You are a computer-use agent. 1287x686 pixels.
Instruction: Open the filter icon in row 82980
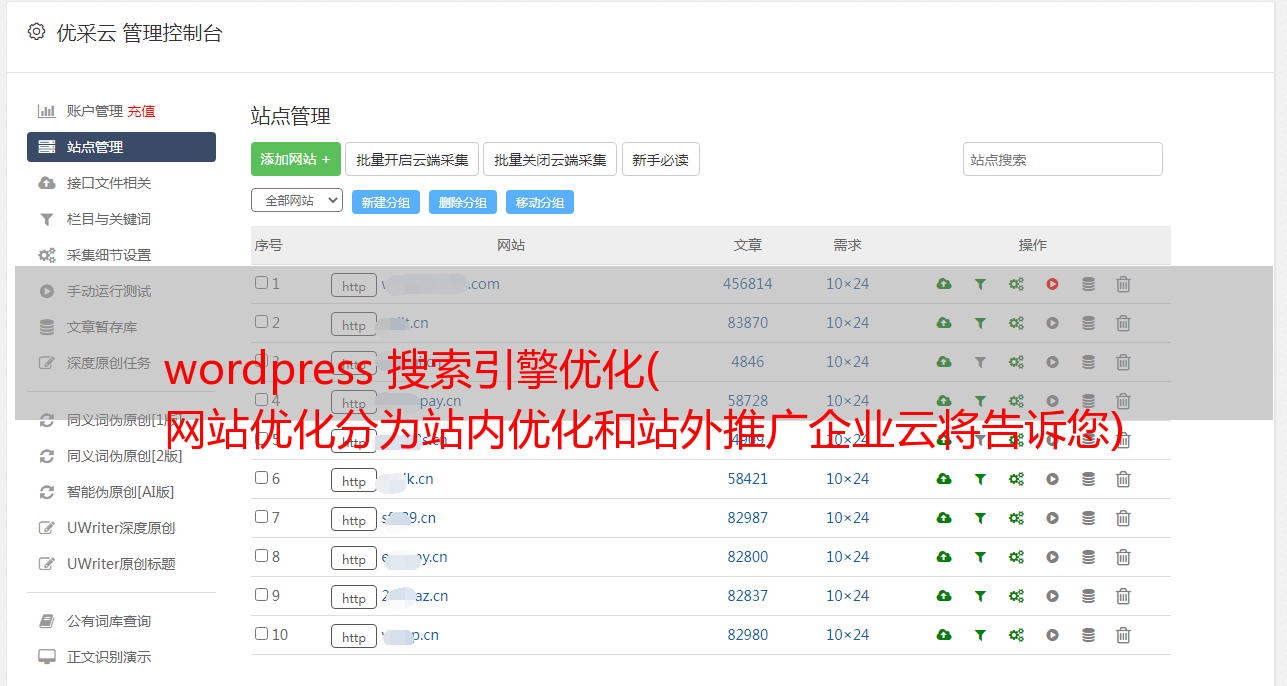coord(980,635)
